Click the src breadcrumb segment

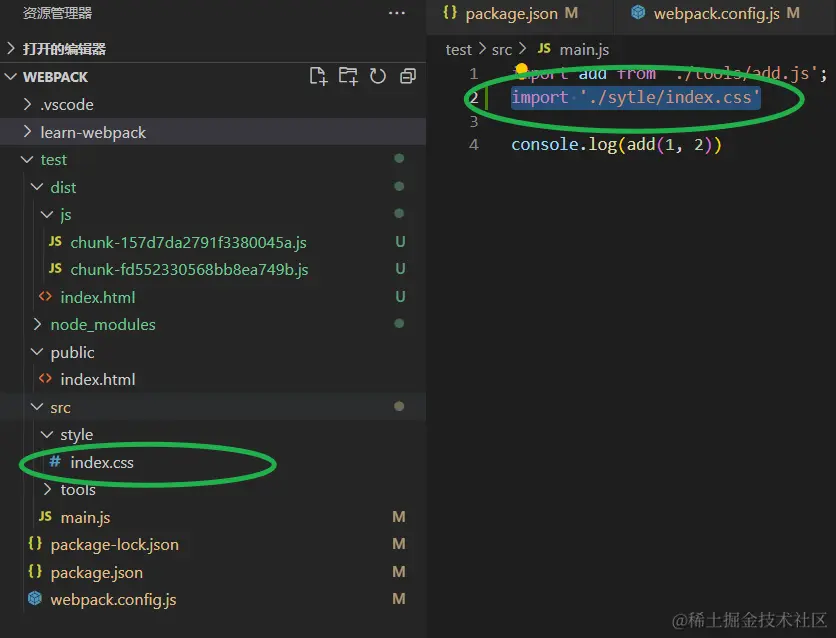502,50
